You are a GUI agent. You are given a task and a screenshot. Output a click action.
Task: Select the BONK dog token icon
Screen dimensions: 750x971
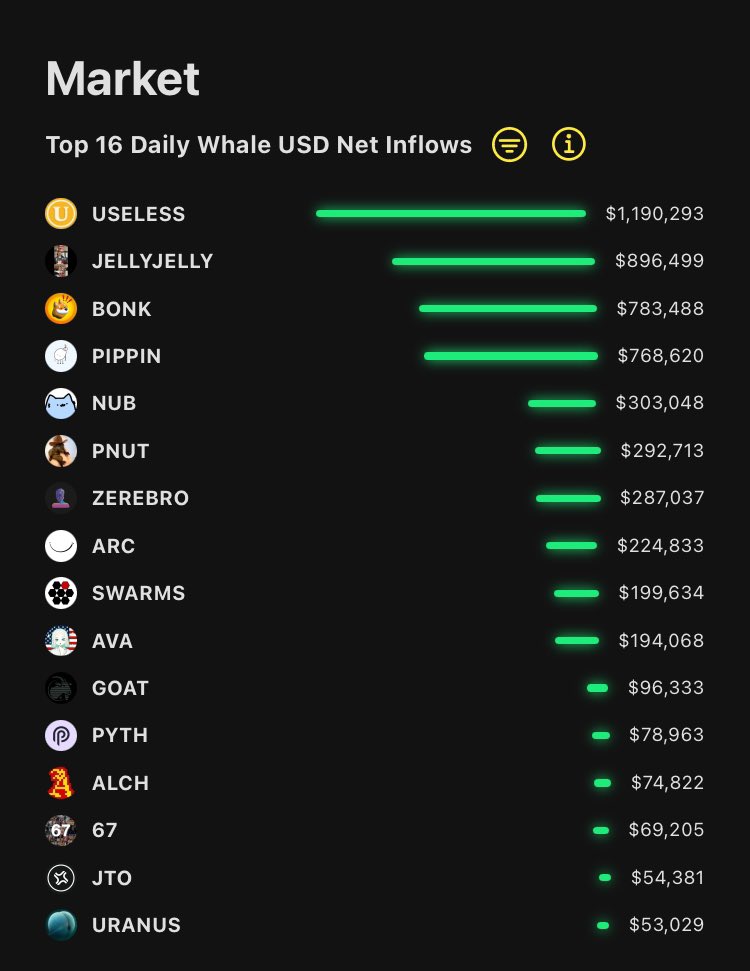(x=61, y=309)
